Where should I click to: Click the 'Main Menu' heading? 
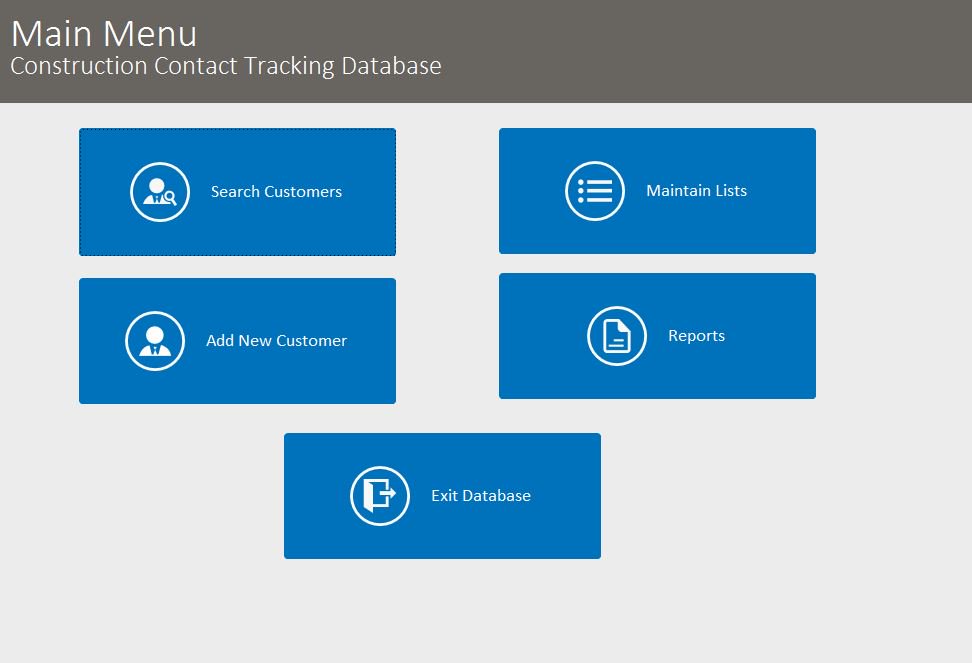coord(103,33)
